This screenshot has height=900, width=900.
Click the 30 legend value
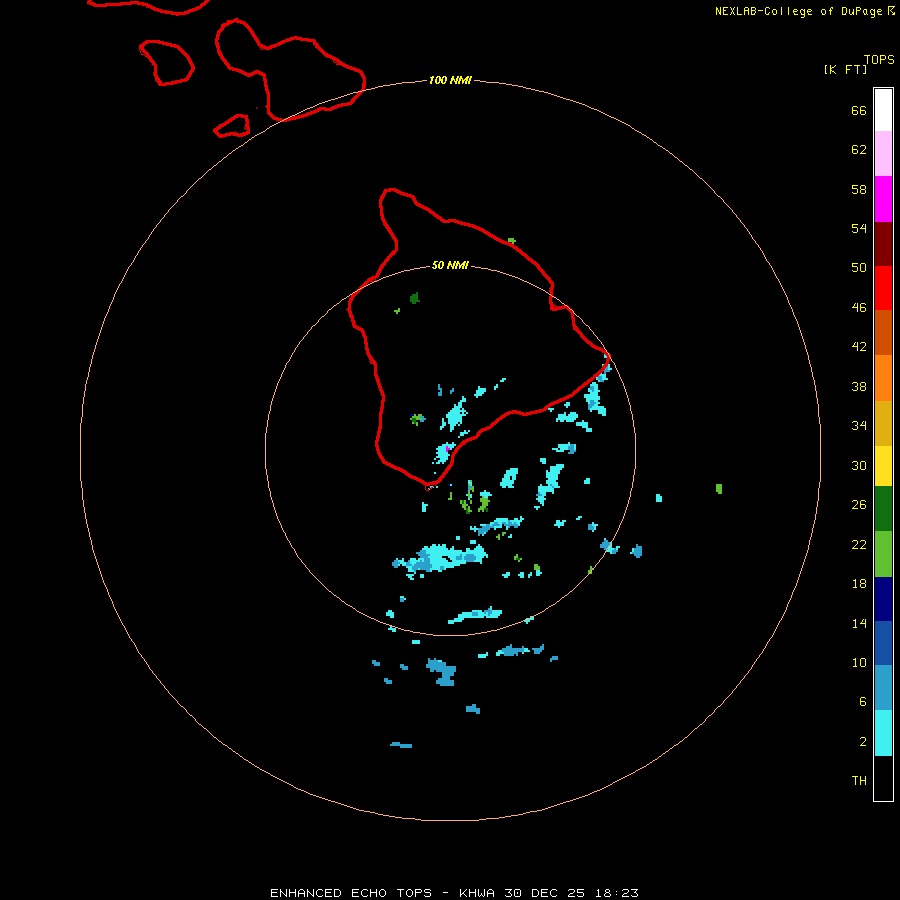tap(859, 465)
